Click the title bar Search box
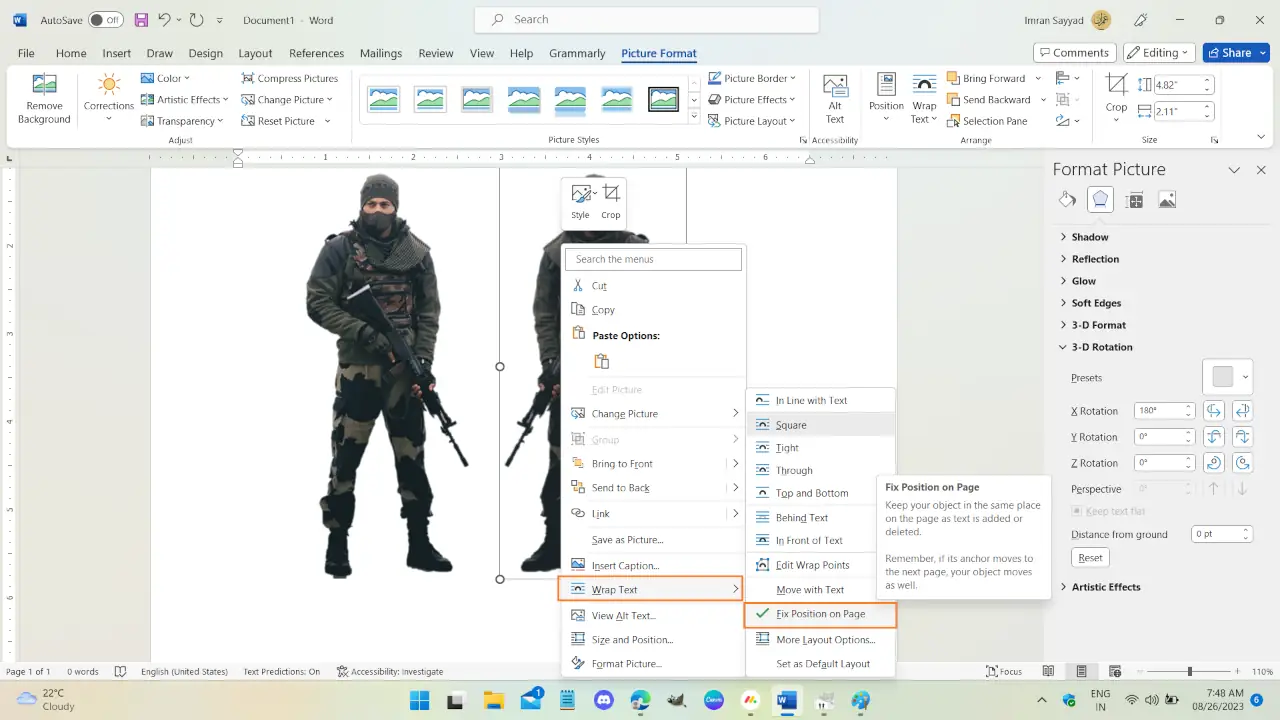1280x720 pixels. 647,19
